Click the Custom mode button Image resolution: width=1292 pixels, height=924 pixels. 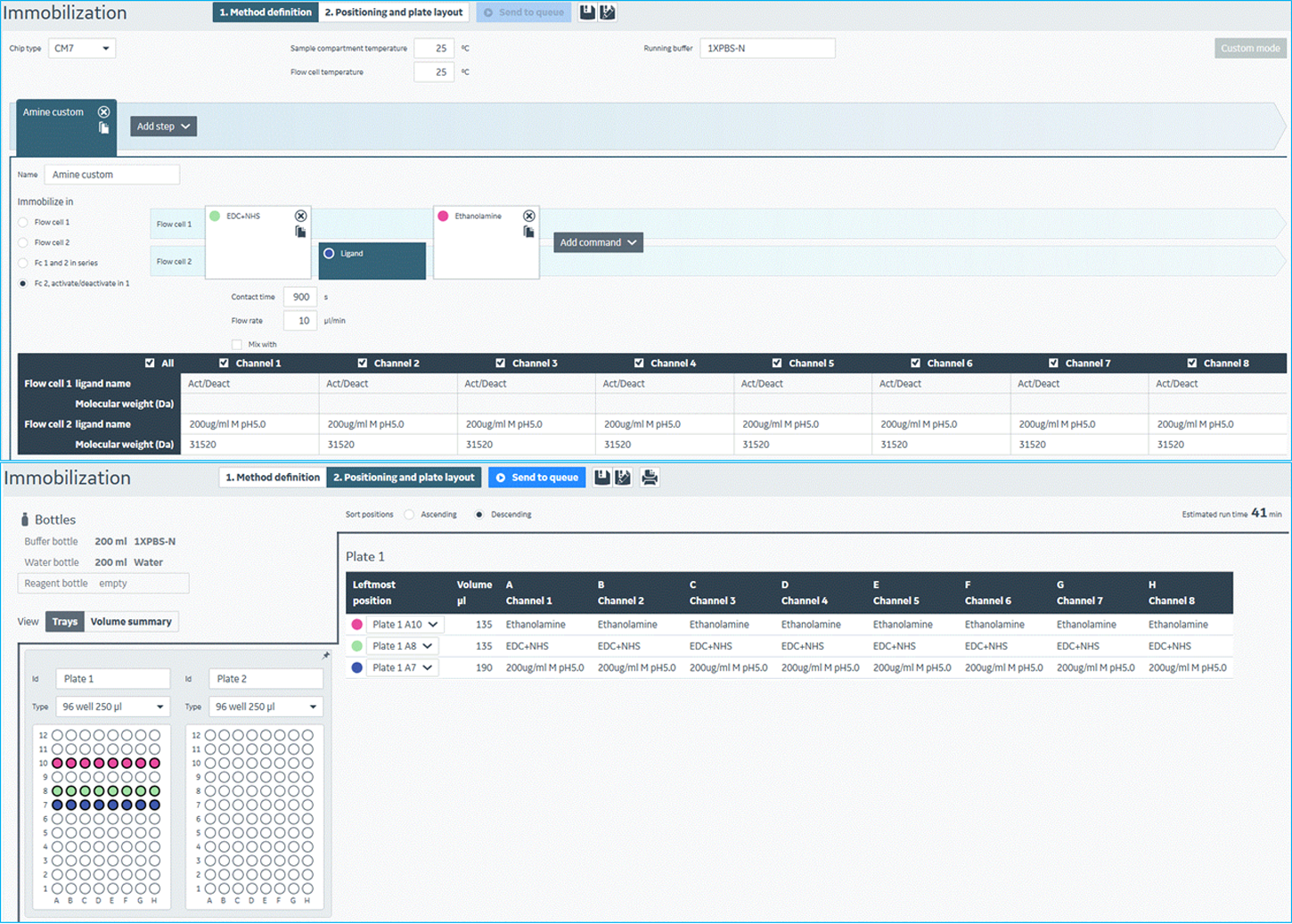pos(1249,48)
